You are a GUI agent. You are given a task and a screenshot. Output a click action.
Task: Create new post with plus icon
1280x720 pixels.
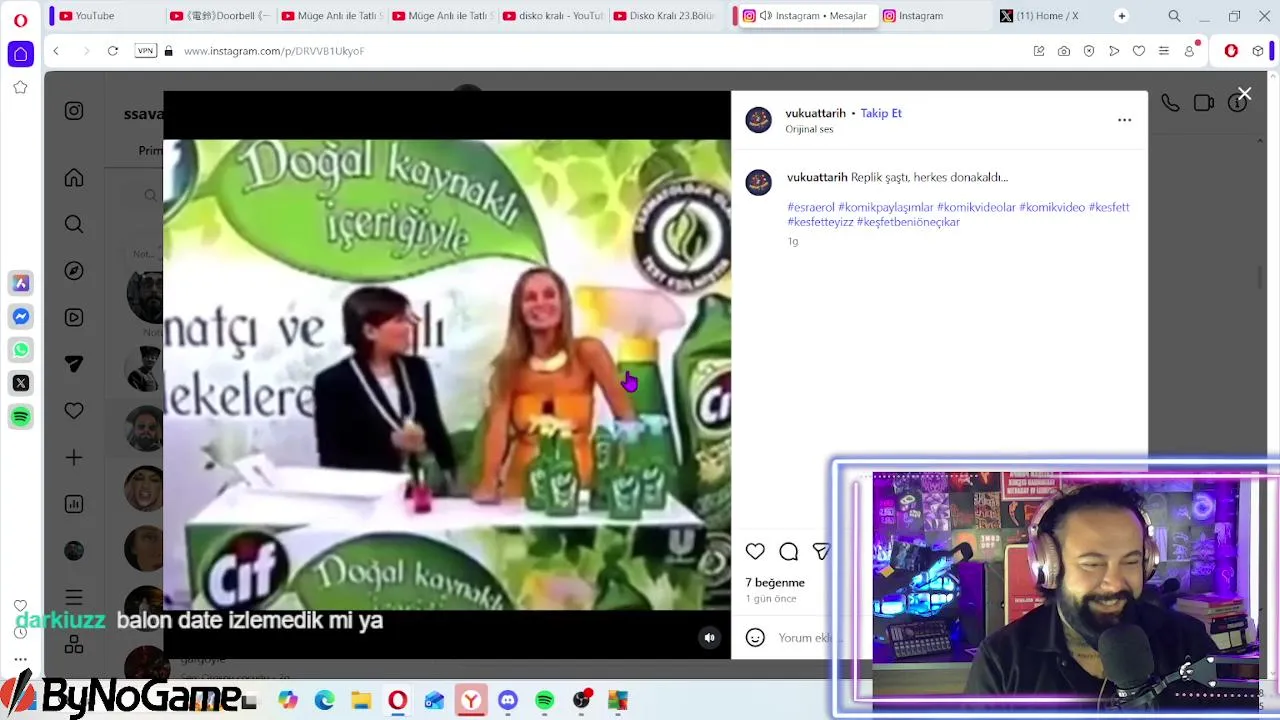click(74, 457)
